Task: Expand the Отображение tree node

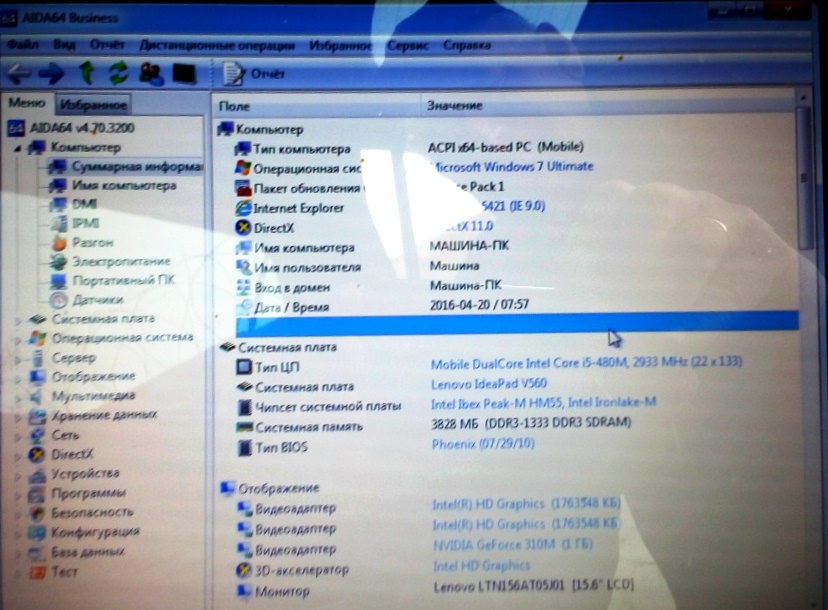Action: [x=17, y=378]
